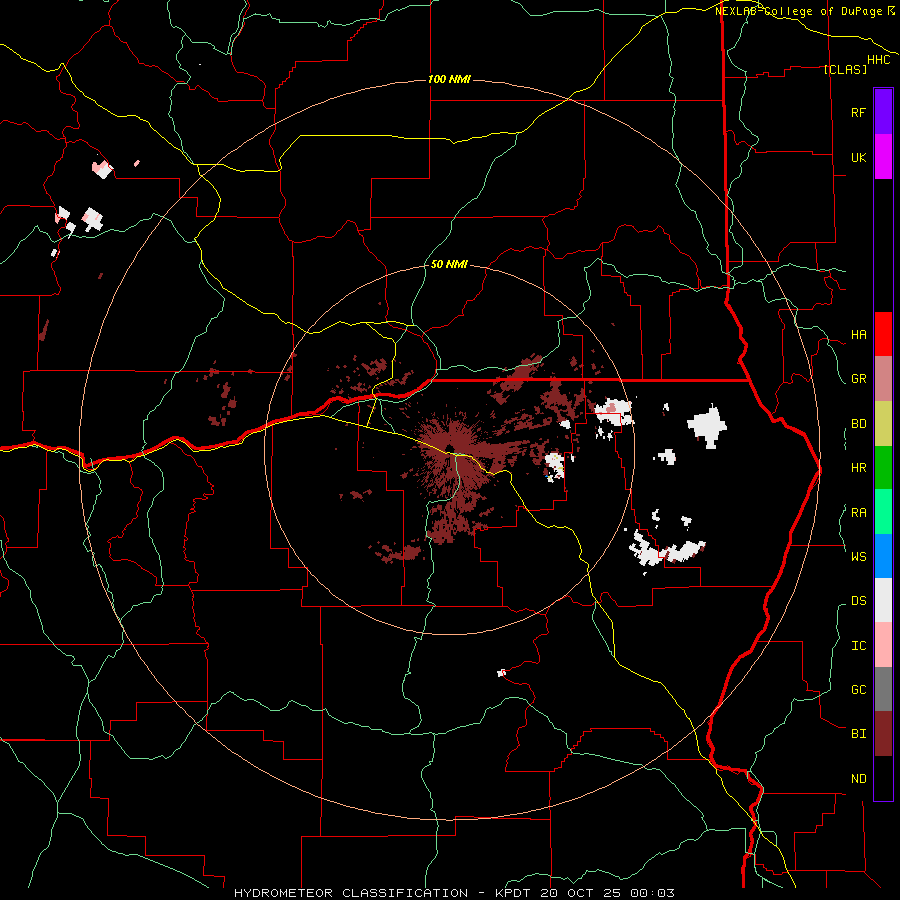This screenshot has width=900, height=900.
Task: Click the HHC product code text
Action: click(x=879, y=60)
